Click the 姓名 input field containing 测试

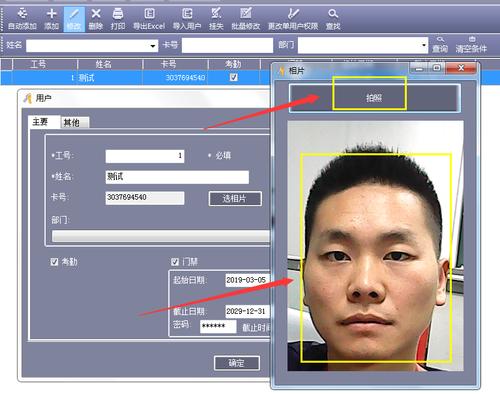[177, 177]
